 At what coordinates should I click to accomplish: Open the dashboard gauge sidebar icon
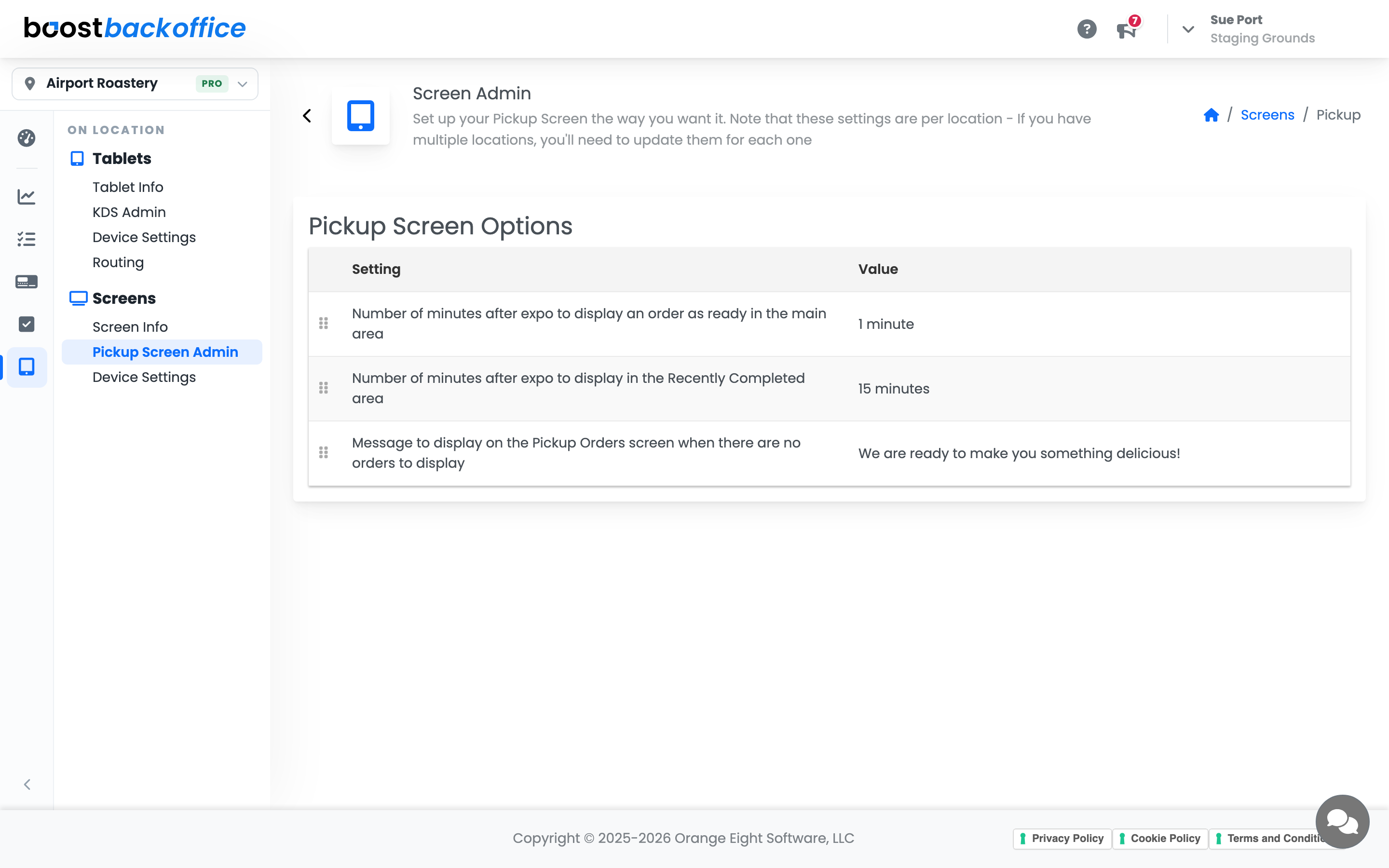pyautogui.click(x=27, y=138)
